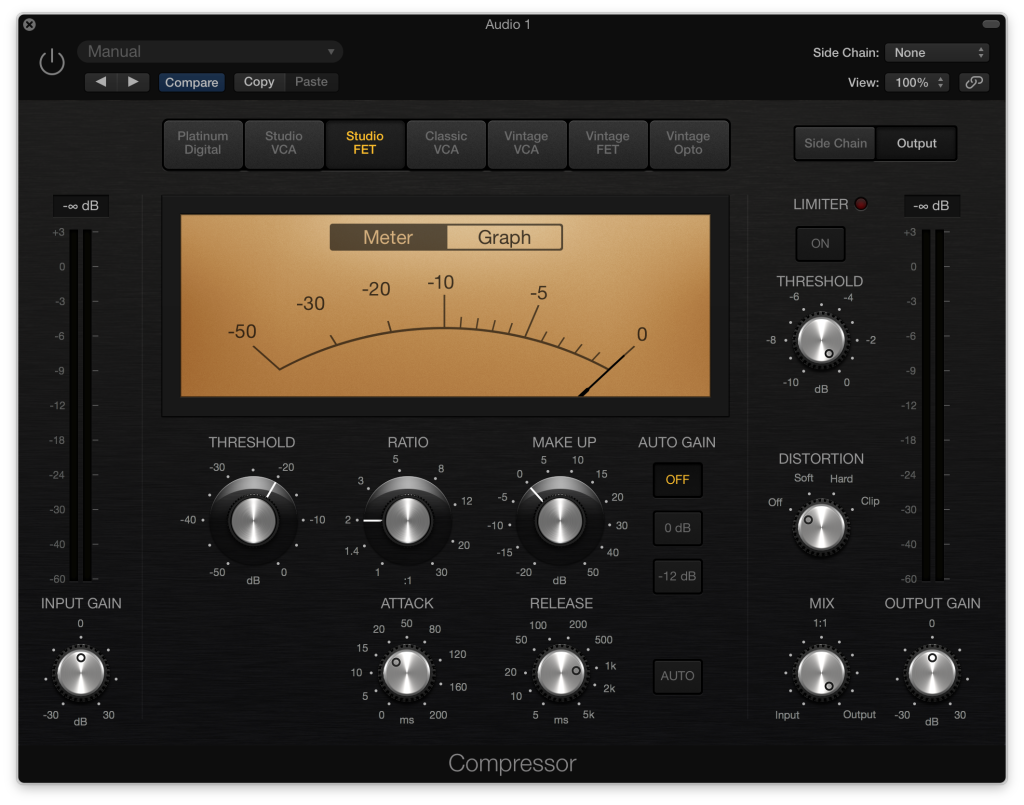Open the View zoom percentage dropdown
The height and width of the screenshot is (805, 1024).
(x=915, y=82)
